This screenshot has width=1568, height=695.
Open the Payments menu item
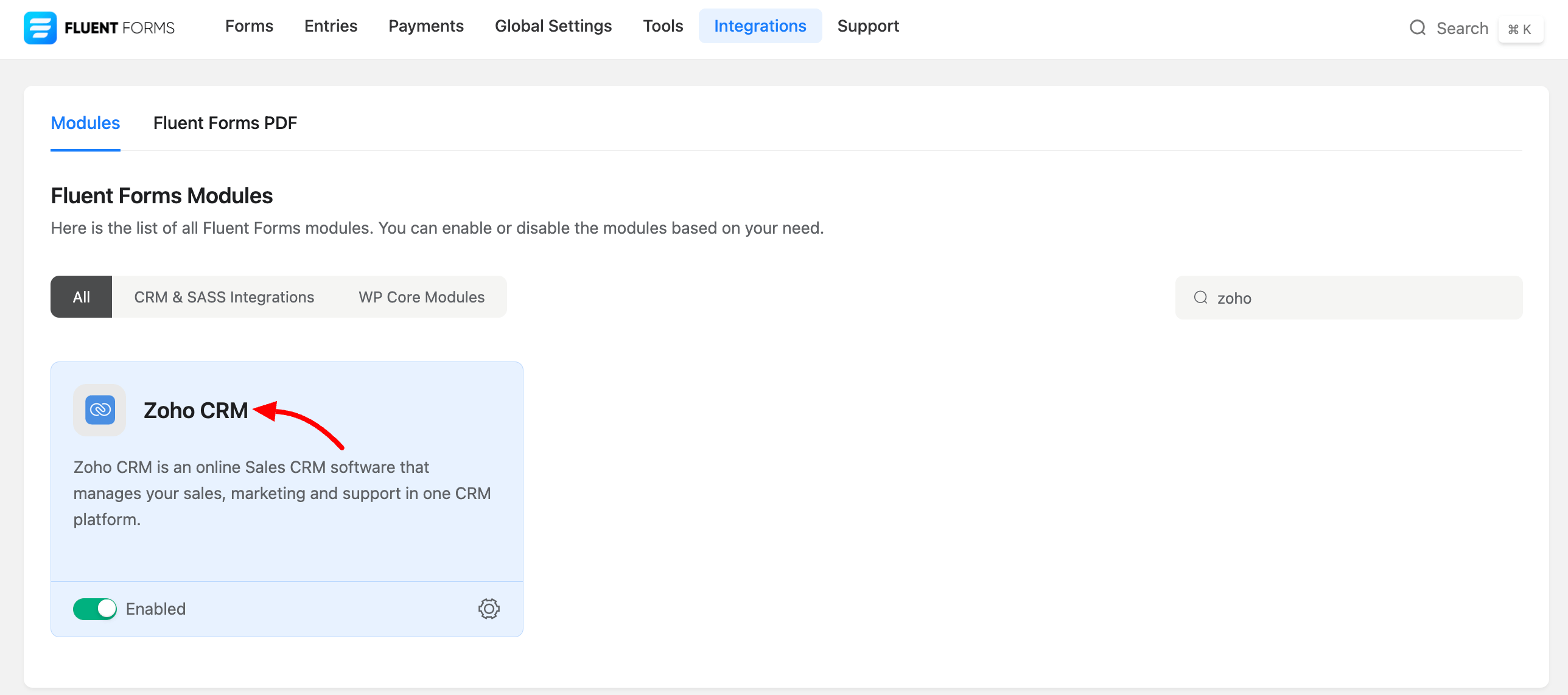pos(425,26)
